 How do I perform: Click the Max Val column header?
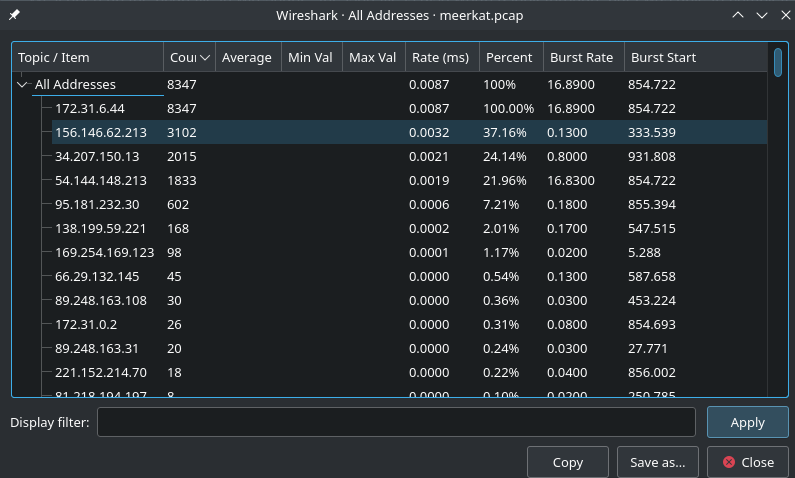click(x=374, y=57)
